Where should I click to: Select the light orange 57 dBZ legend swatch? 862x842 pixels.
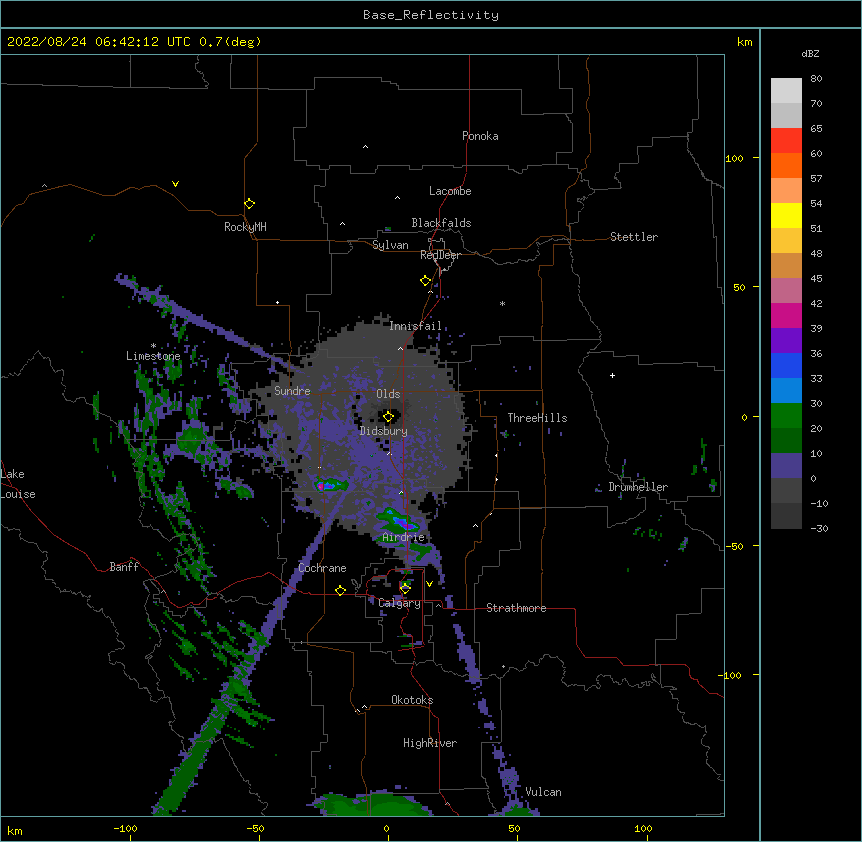tap(786, 191)
